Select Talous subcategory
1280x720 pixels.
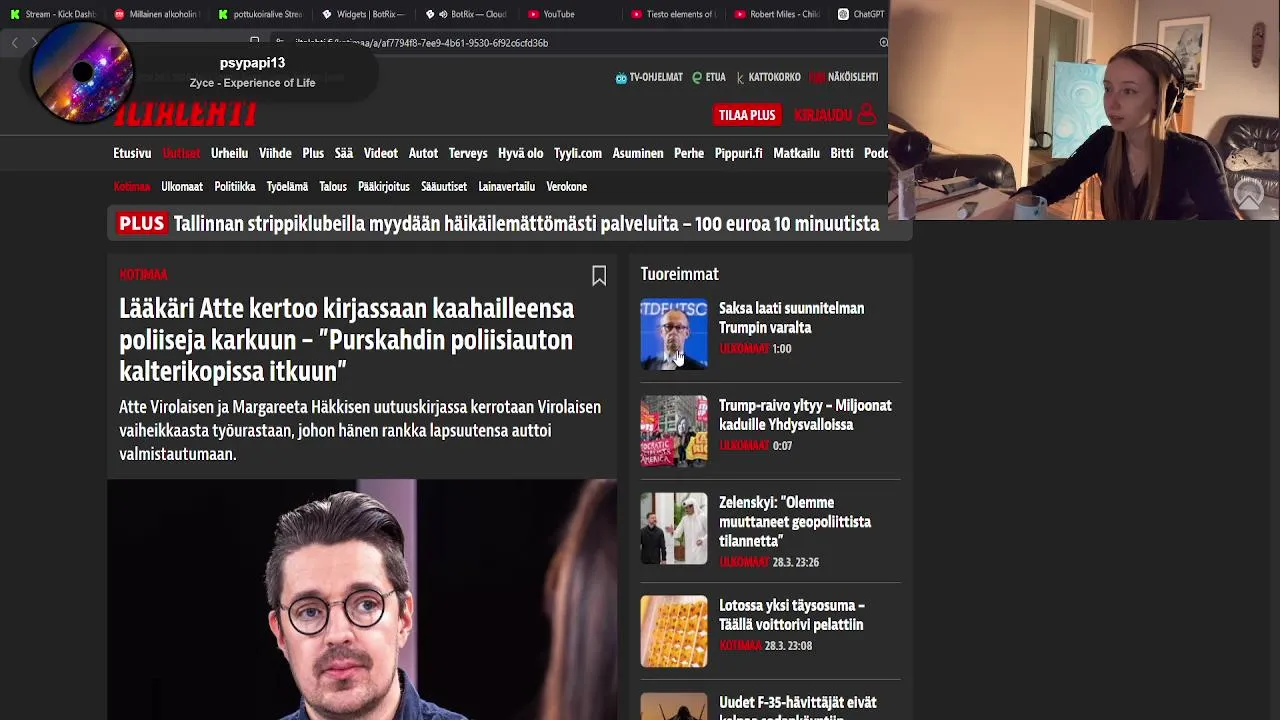[333, 187]
